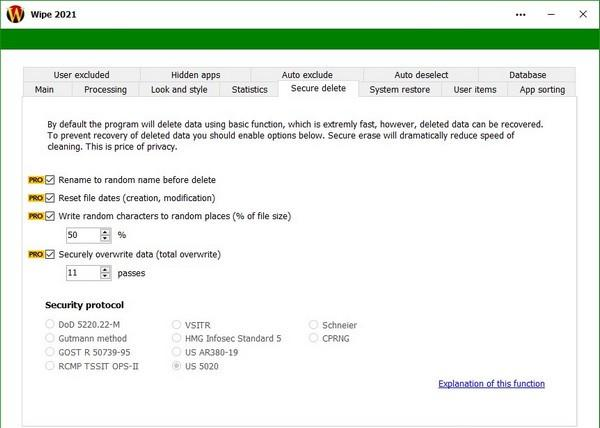
Task: Open the Auto exclude tab
Action: click(307, 75)
